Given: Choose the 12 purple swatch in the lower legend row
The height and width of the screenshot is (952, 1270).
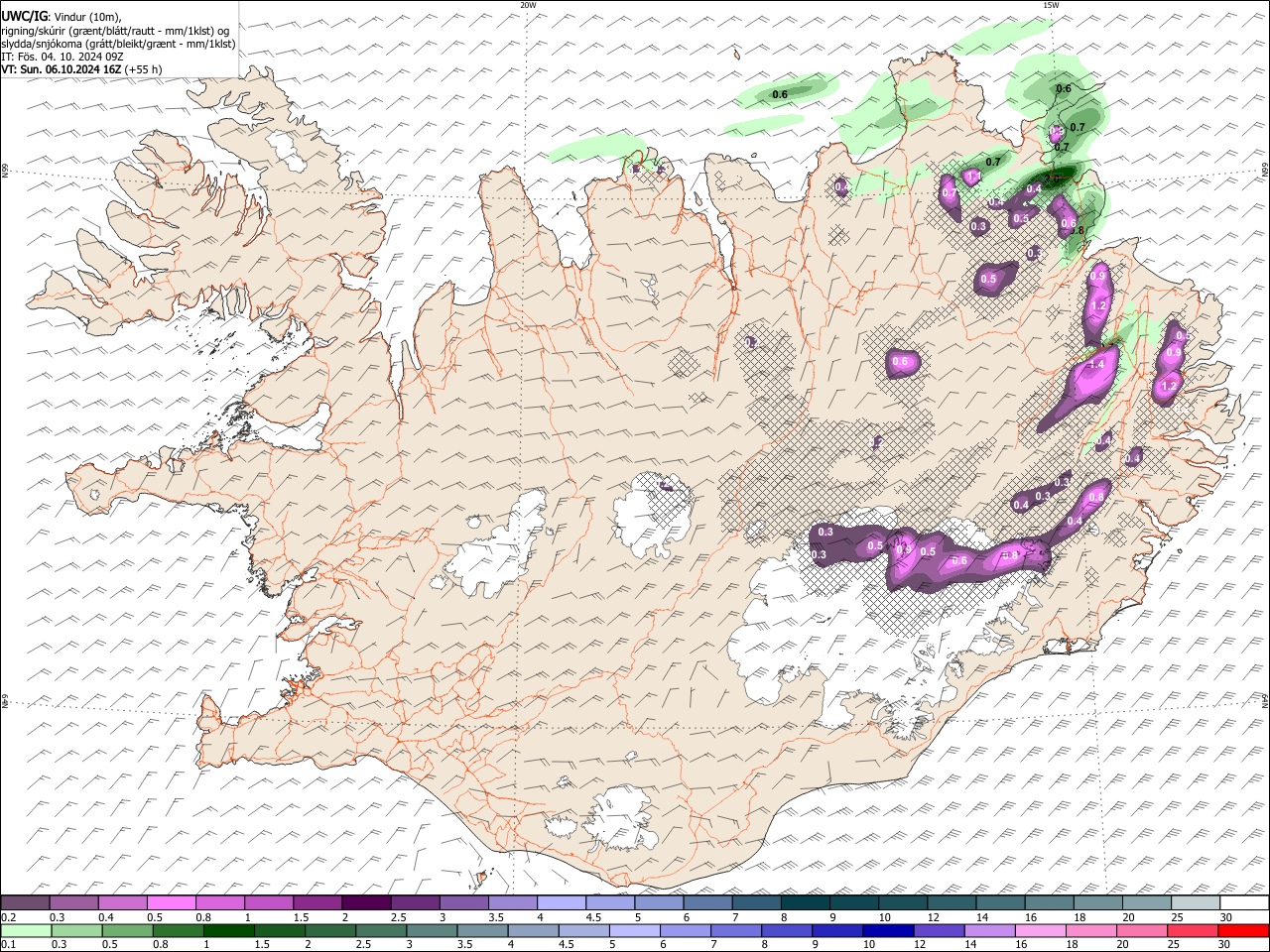Looking at the screenshot, I should click(939, 931).
